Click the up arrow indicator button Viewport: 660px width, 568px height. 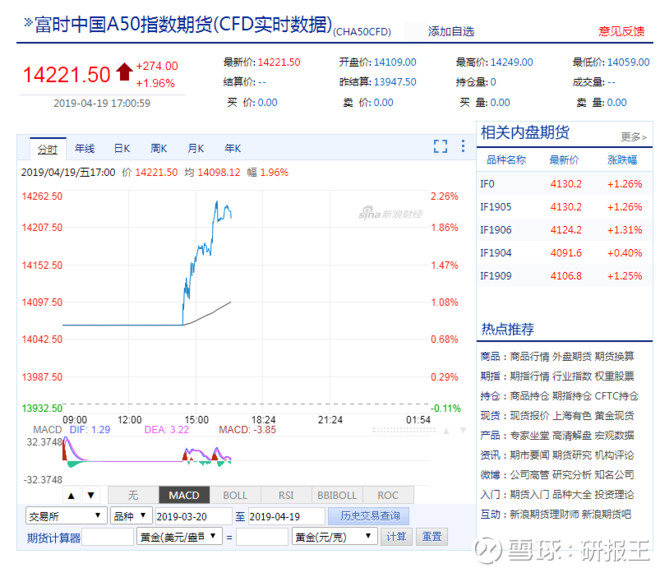pos(71,495)
